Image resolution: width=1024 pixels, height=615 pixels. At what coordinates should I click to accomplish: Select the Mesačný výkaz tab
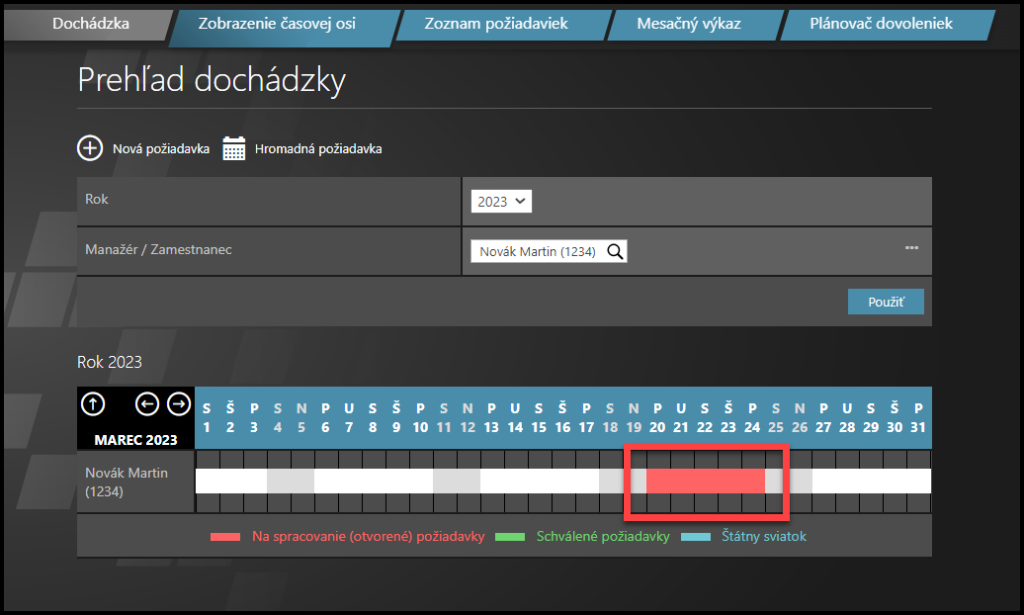point(688,24)
